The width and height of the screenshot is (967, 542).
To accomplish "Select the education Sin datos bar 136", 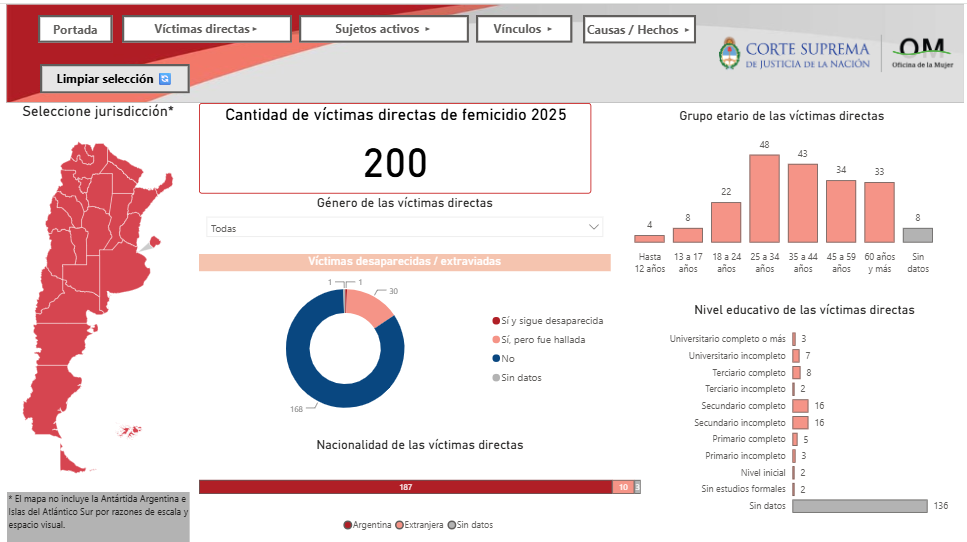I will (x=860, y=506).
